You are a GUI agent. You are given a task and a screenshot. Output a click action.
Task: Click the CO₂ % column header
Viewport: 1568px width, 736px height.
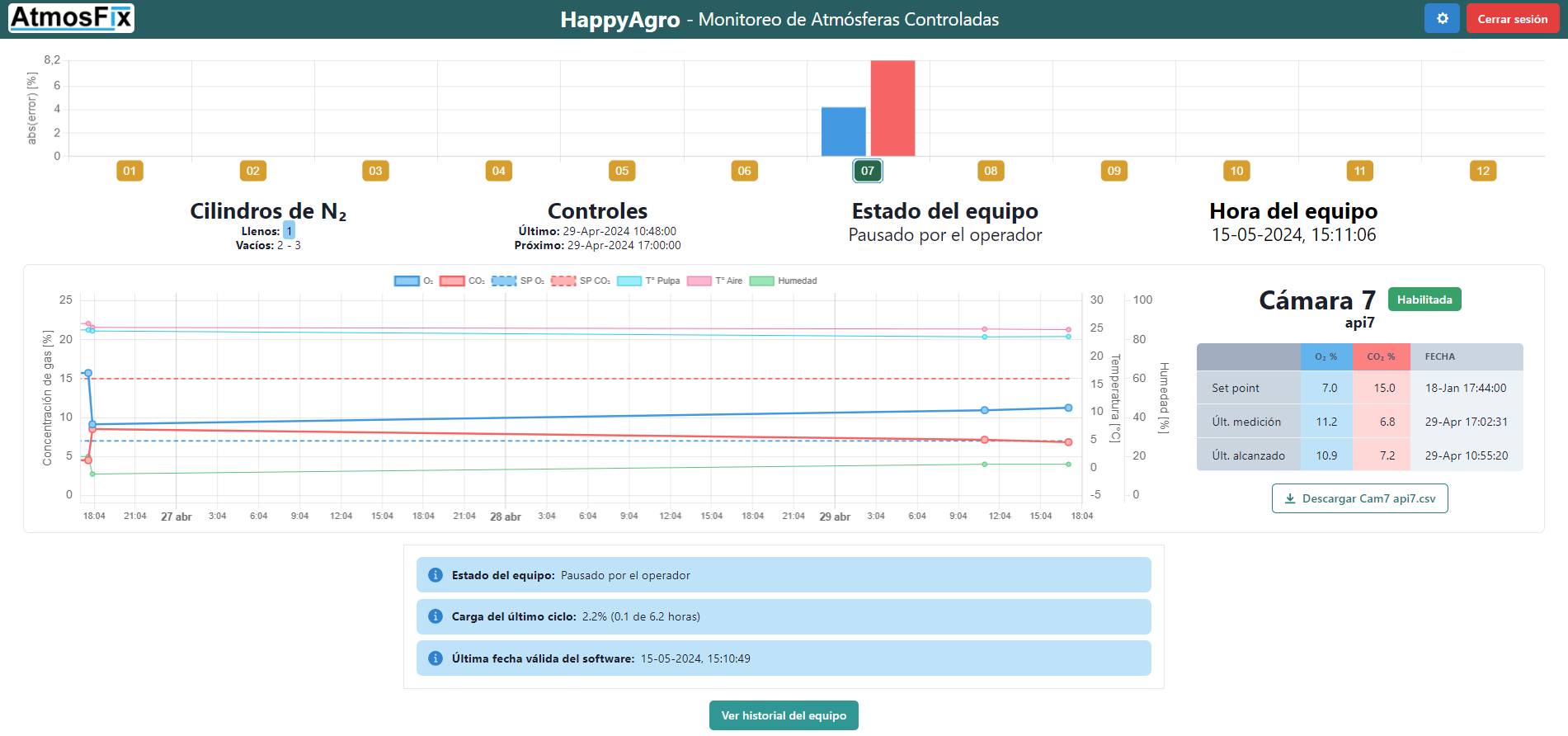coord(1382,356)
